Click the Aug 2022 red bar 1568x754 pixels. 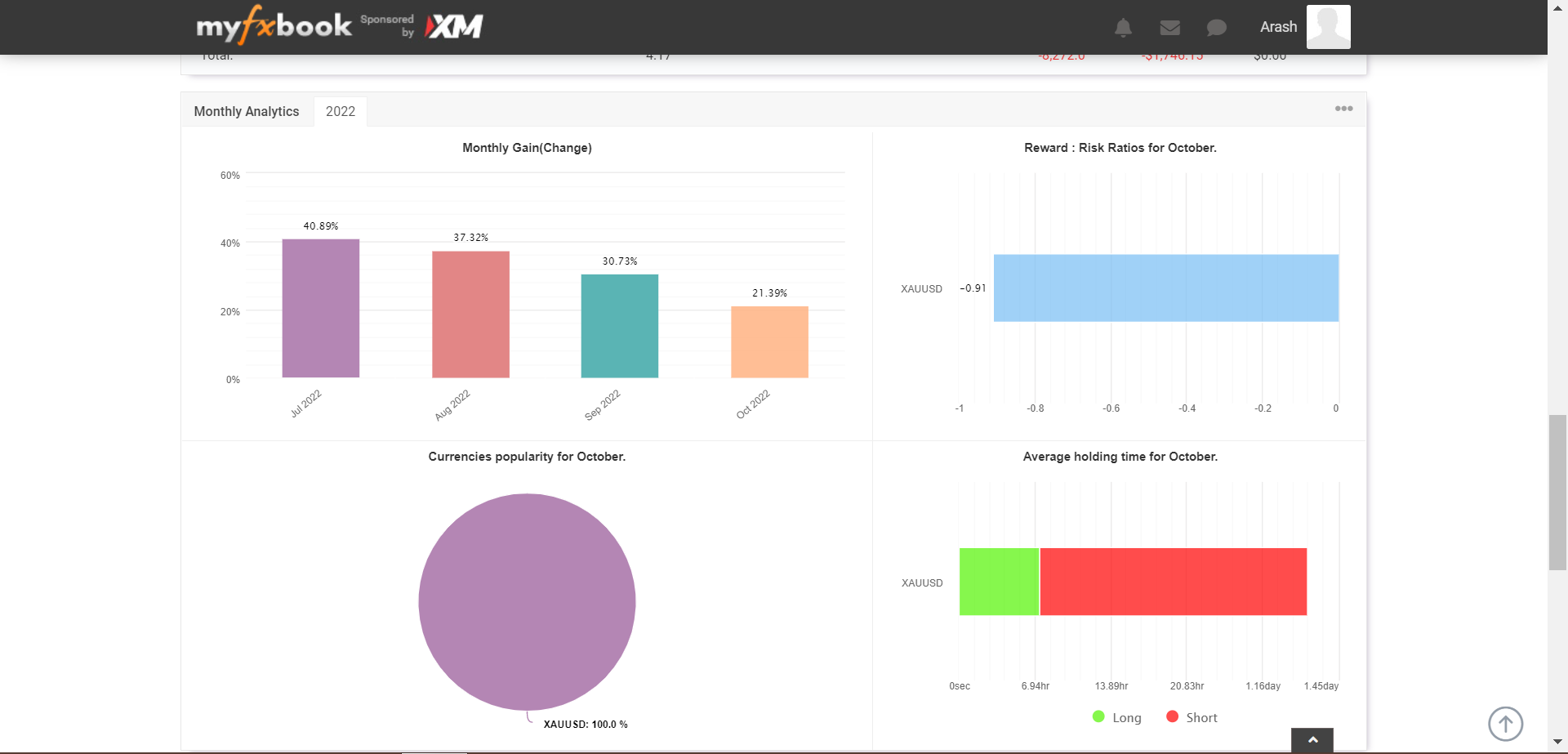point(470,315)
